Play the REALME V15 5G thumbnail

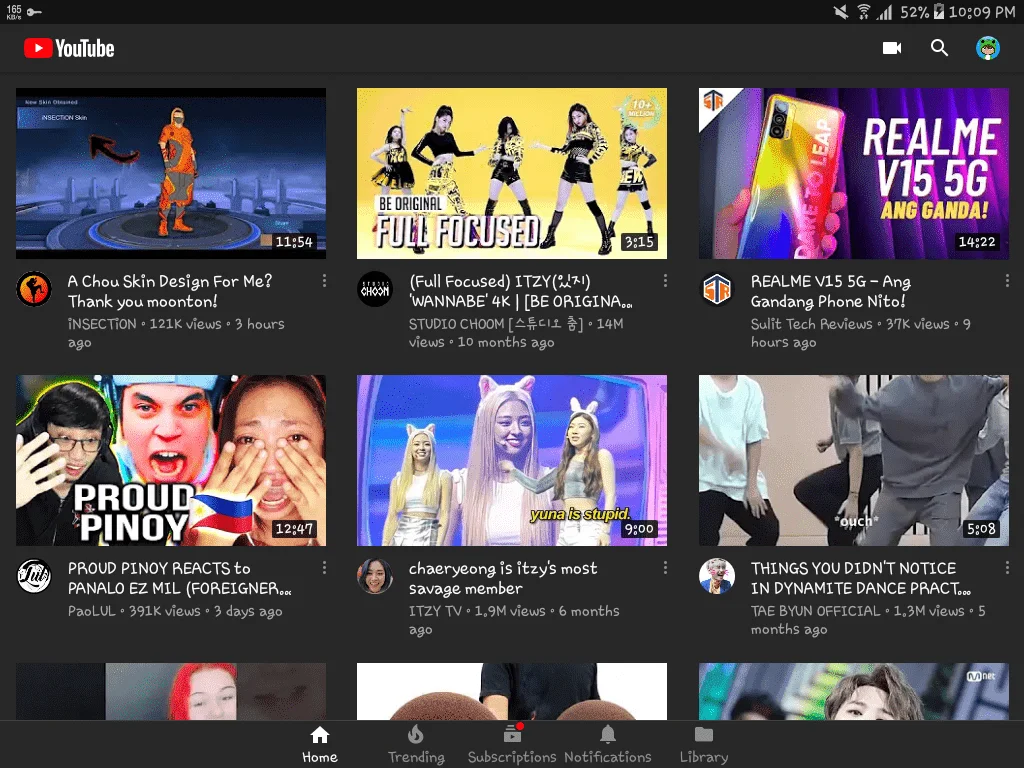click(854, 174)
